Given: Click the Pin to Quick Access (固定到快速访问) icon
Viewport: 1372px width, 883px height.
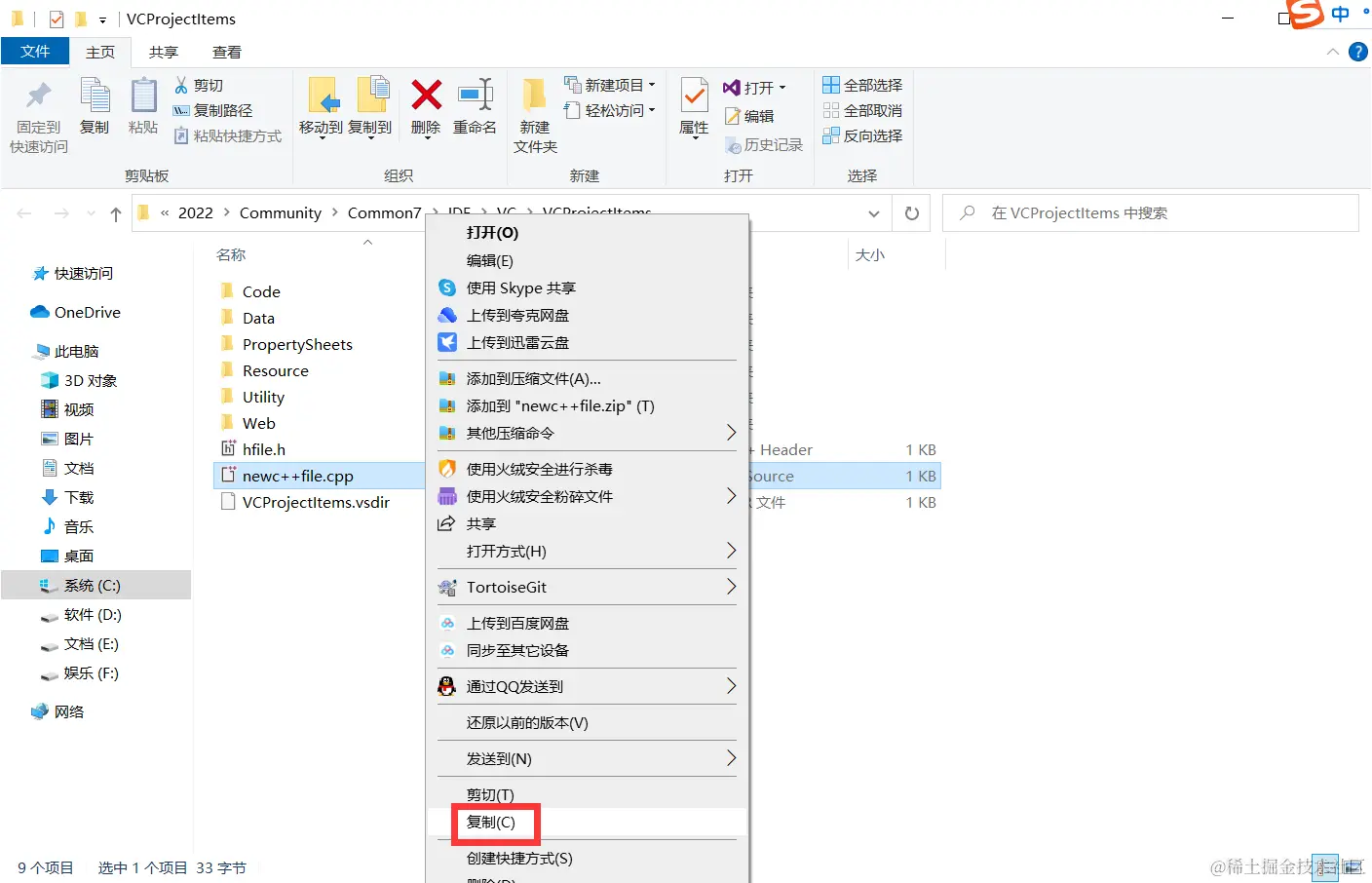Looking at the screenshot, I should (x=39, y=96).
